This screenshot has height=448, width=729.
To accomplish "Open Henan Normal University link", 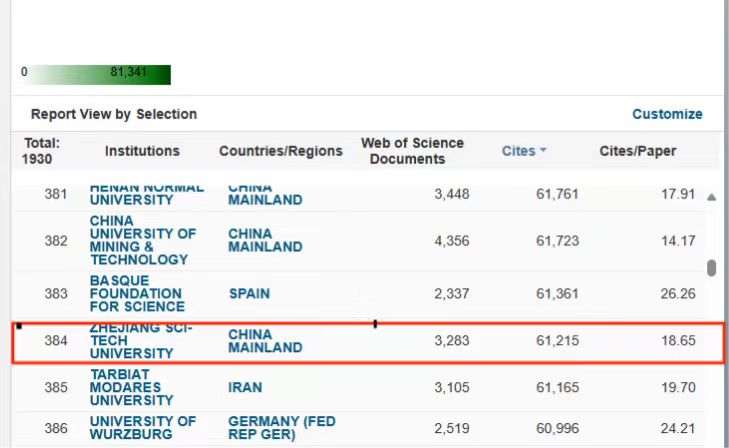I will click(146, 194).
